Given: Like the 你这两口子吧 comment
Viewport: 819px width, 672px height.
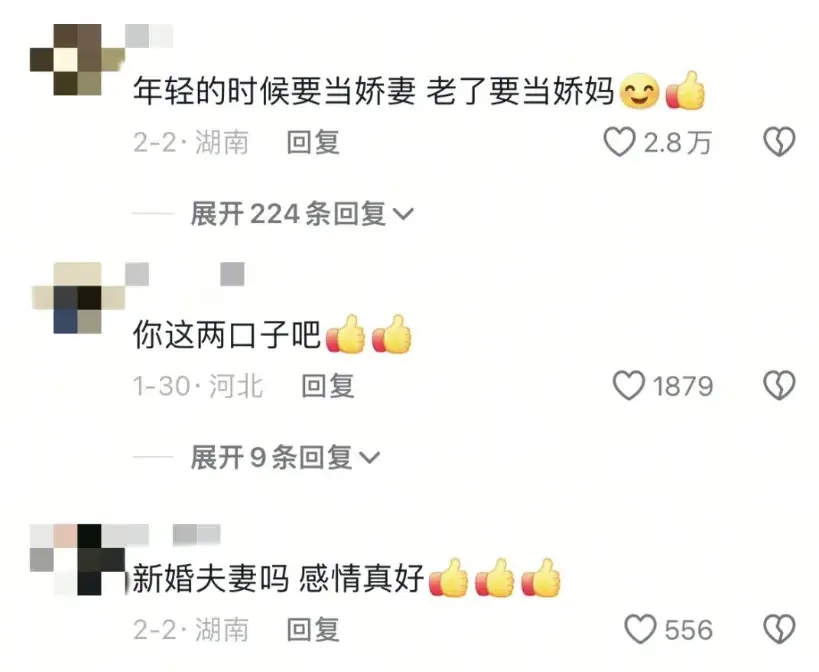Looking at the screenshot, I should (x=628, y=385).
